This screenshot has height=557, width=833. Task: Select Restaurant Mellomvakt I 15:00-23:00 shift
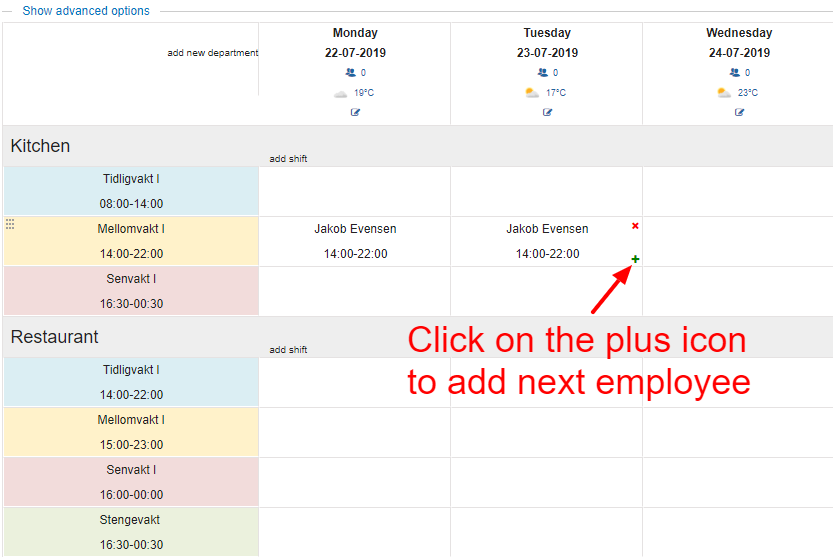(131, 432)
